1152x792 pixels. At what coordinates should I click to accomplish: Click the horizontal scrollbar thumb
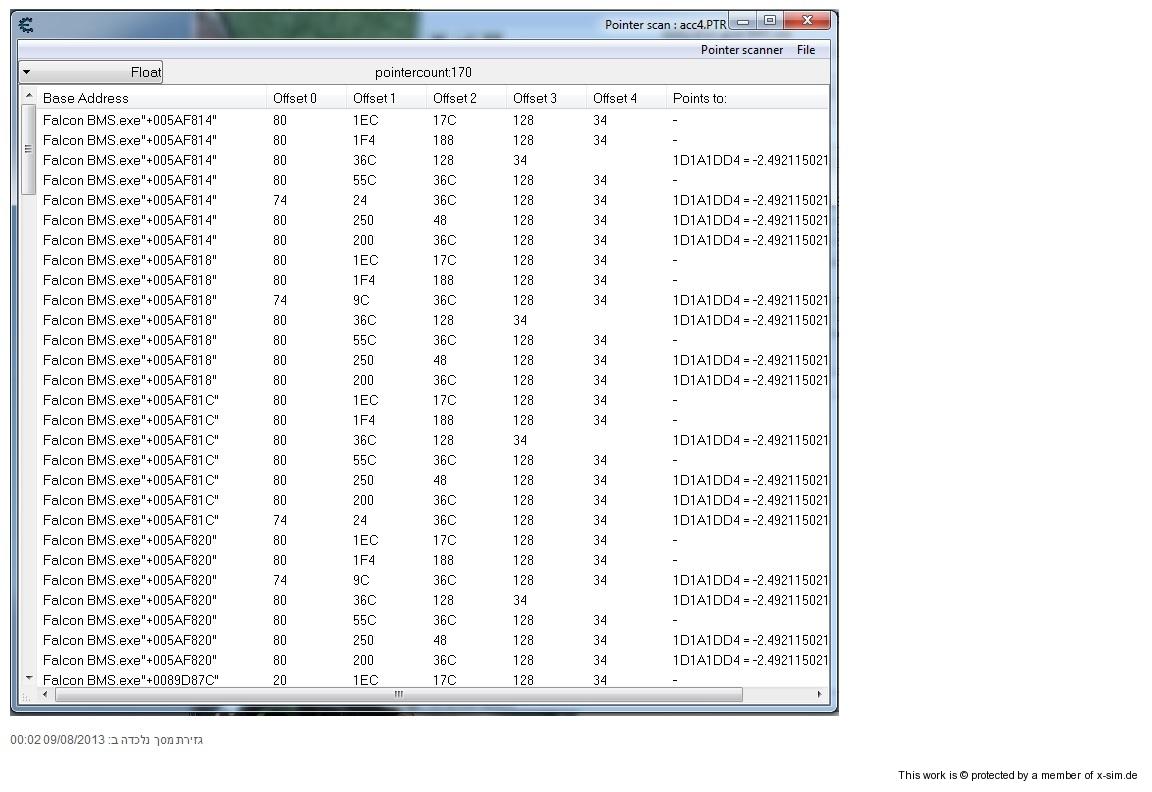tap(398, 694)
